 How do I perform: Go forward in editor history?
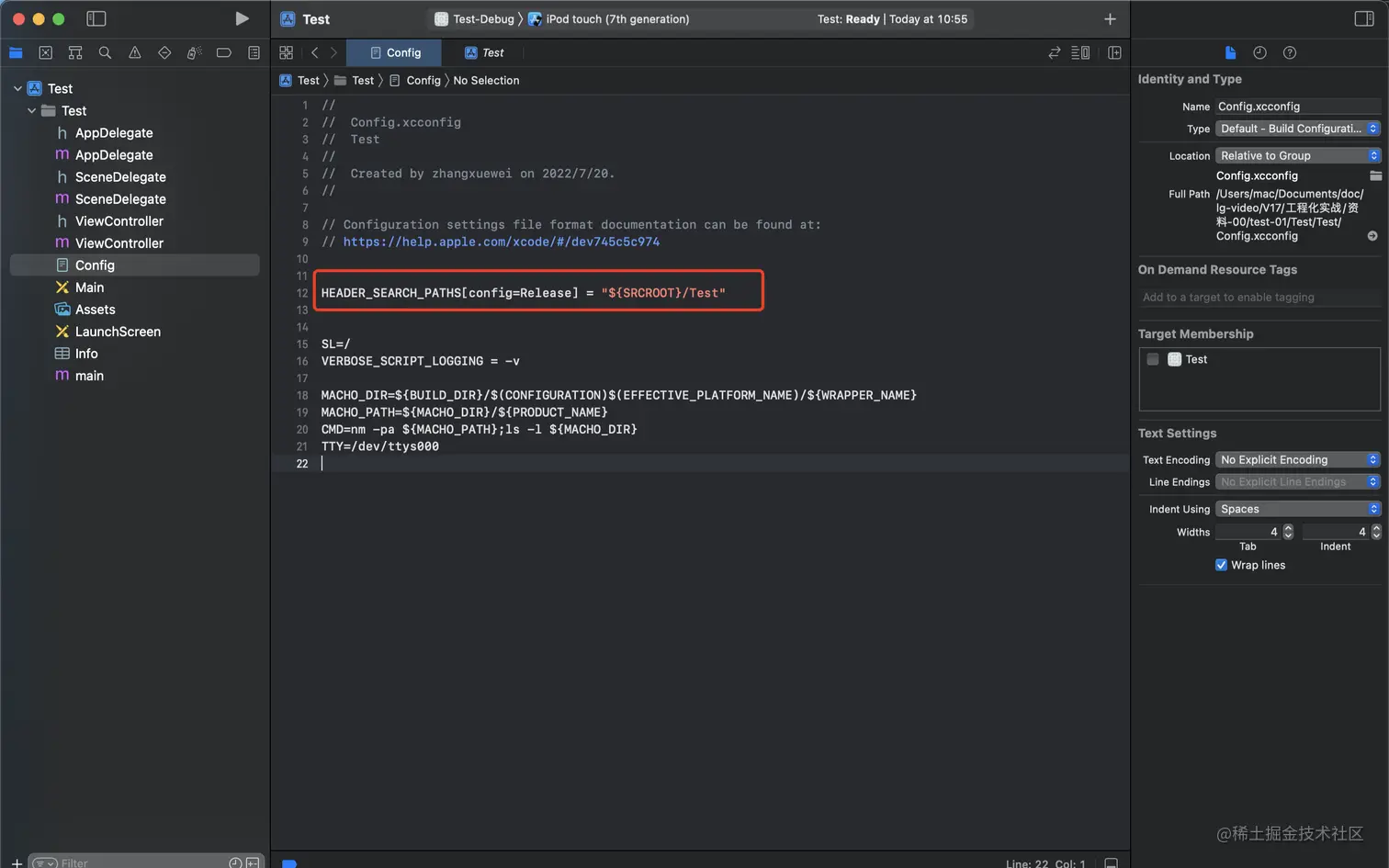point(333,53)
